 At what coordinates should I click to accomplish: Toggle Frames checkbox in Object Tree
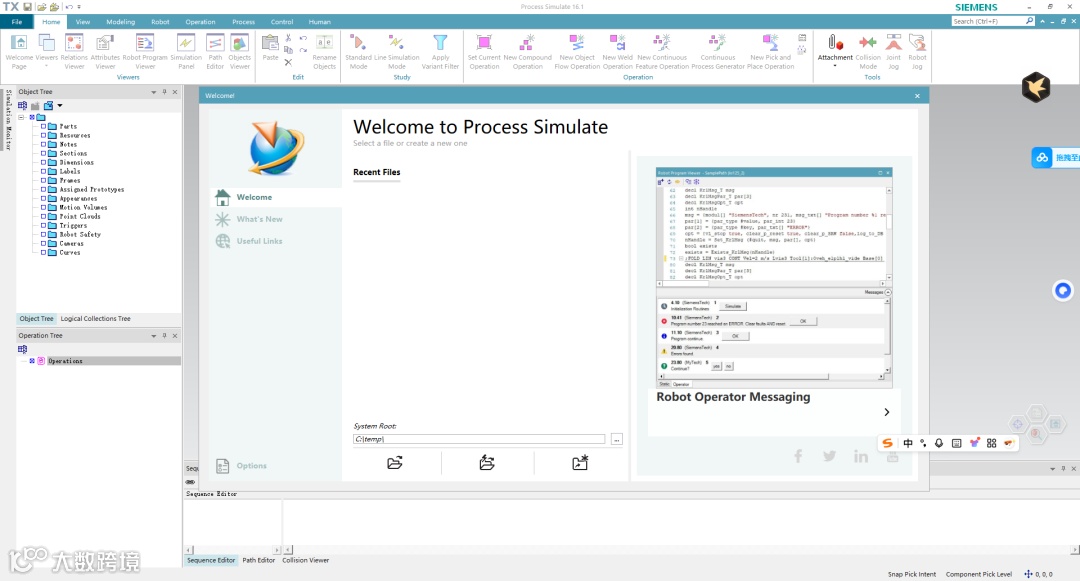43,180
